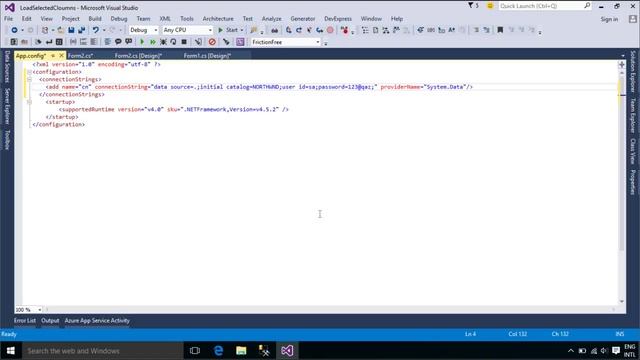
Task: Click the Navigate Backward toolbar icon
Action: (x=14, y=30)
